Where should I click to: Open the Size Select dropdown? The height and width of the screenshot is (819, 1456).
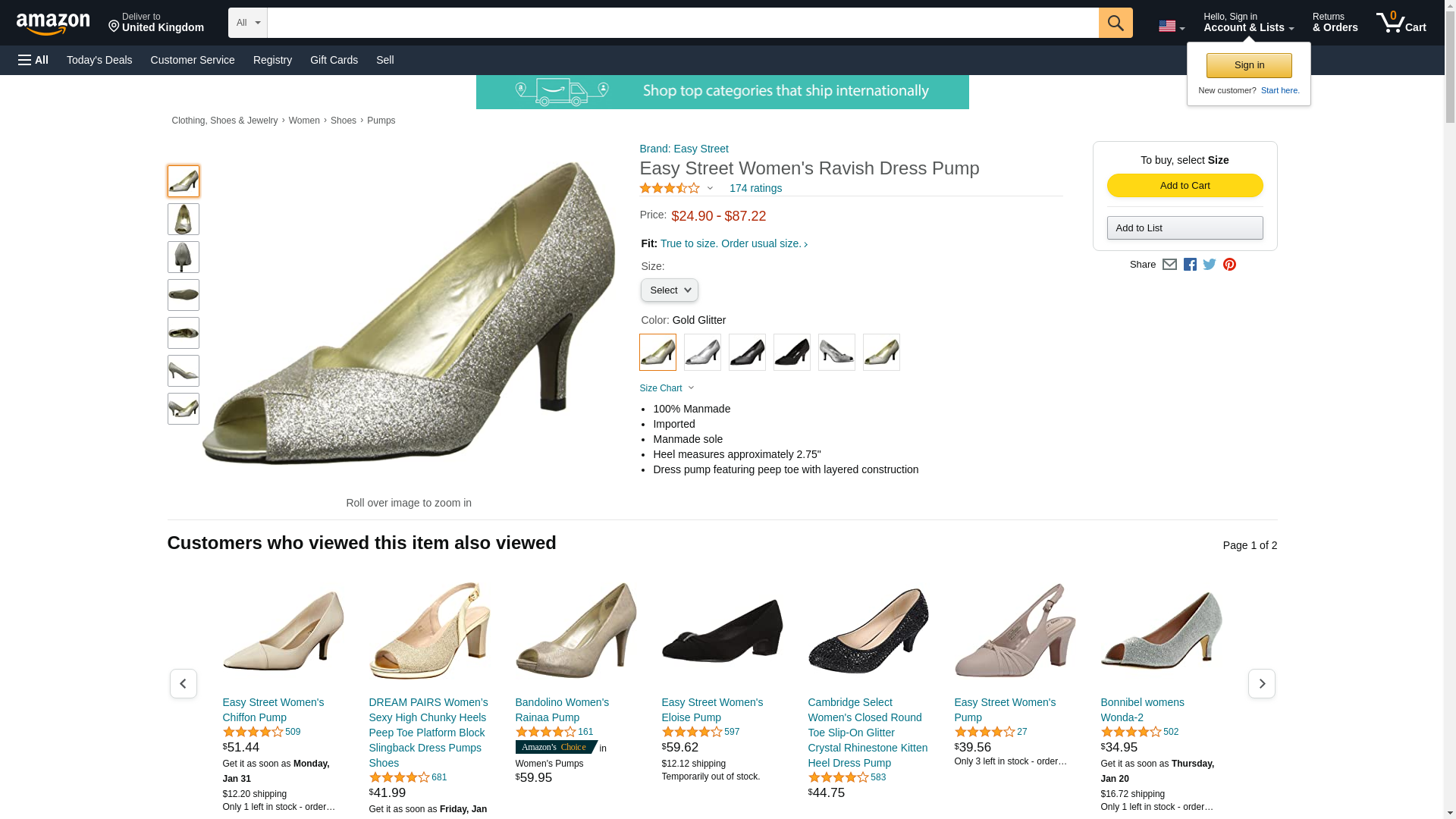[x=669, y=290]
